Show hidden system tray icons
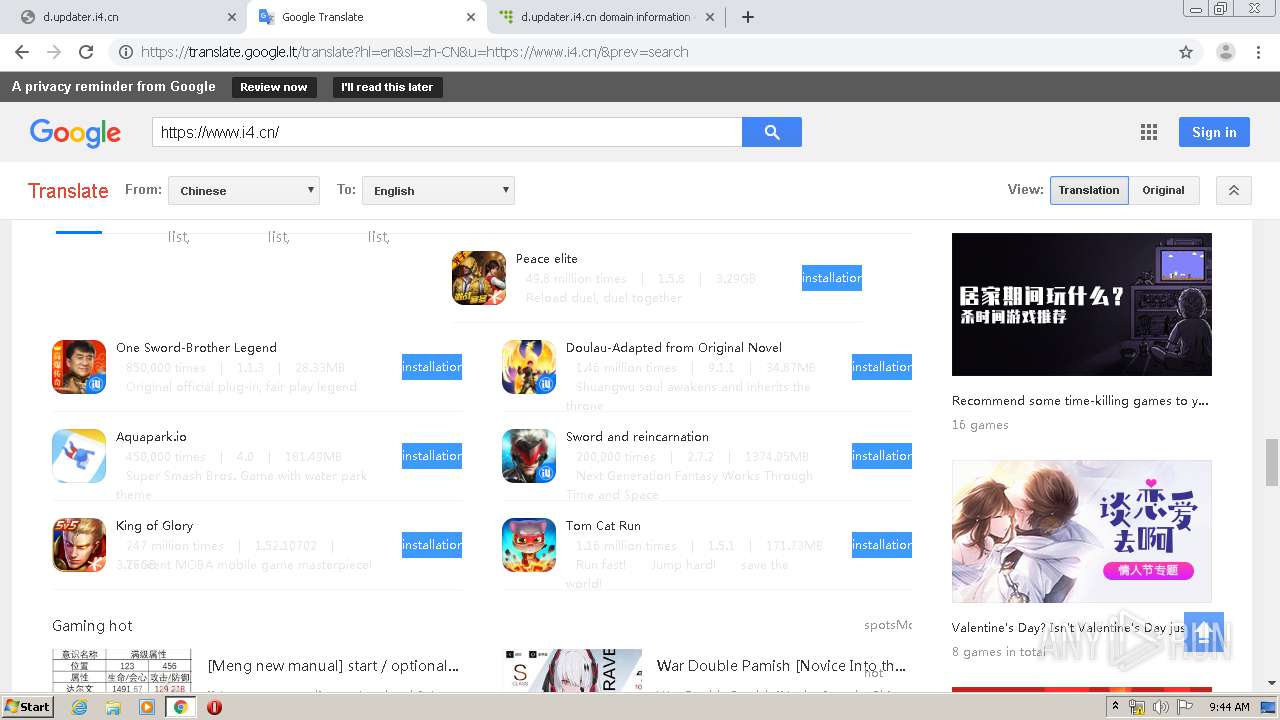The image size is (1280, 720). [1116, 707]
